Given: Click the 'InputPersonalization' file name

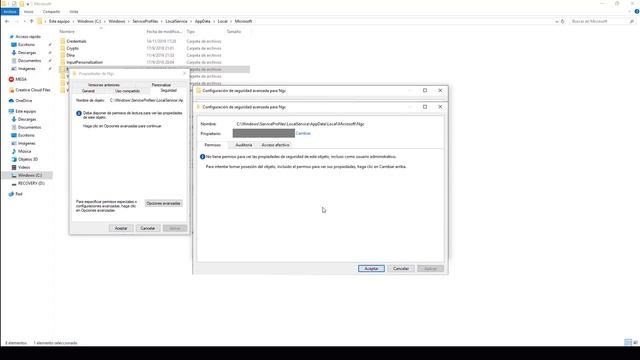Looking at the screenshot, I should (x=84, y=62).
